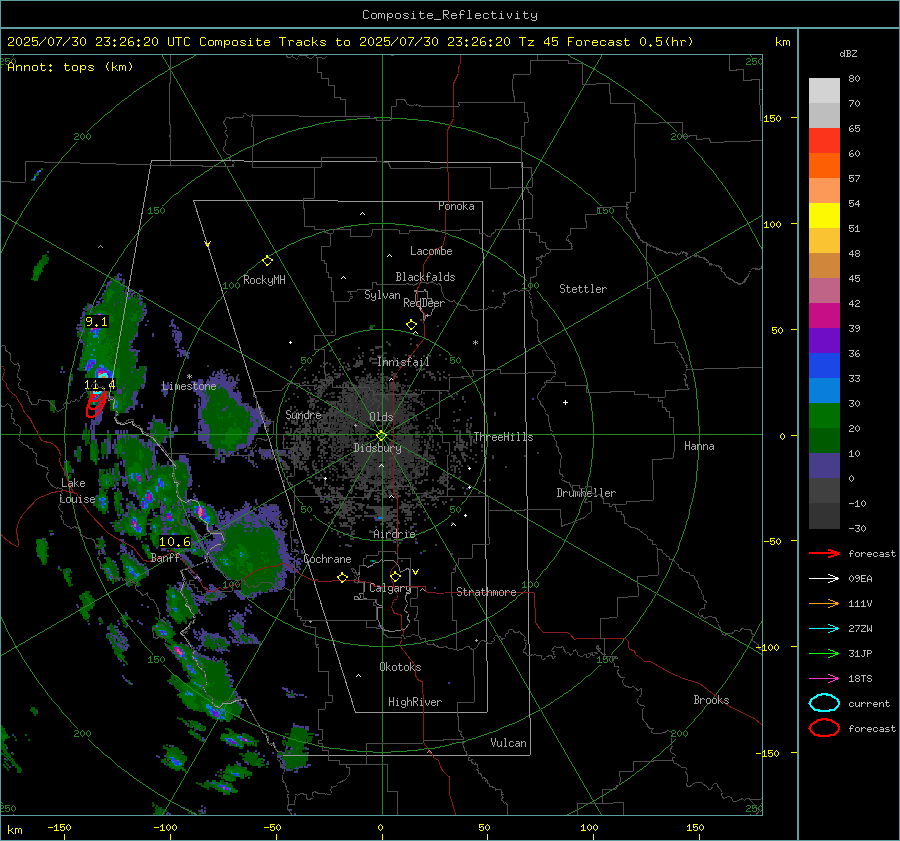Click the Ponoka city label
This screenshot has height=841, width=900.
(x=456, y=206)
